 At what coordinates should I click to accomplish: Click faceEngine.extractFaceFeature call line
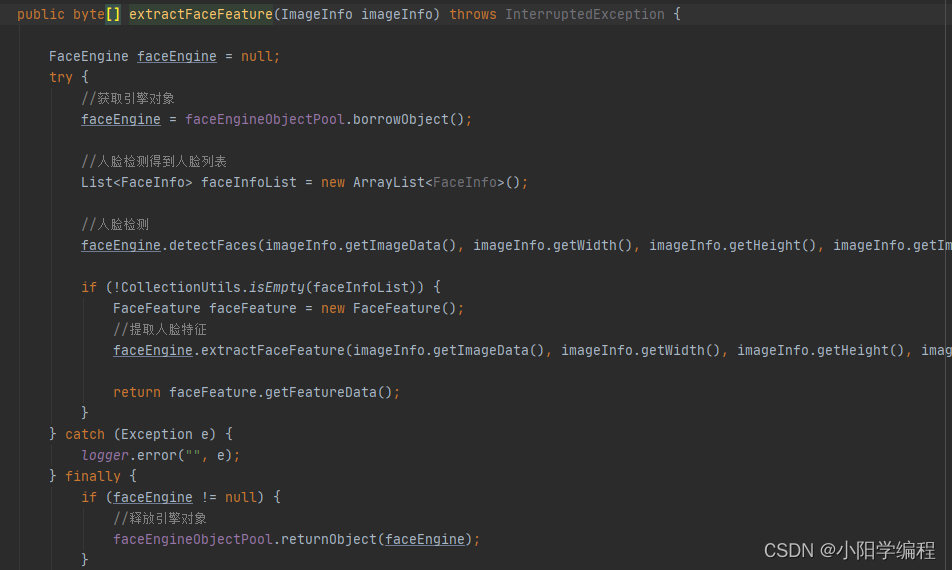click(532, 350)
